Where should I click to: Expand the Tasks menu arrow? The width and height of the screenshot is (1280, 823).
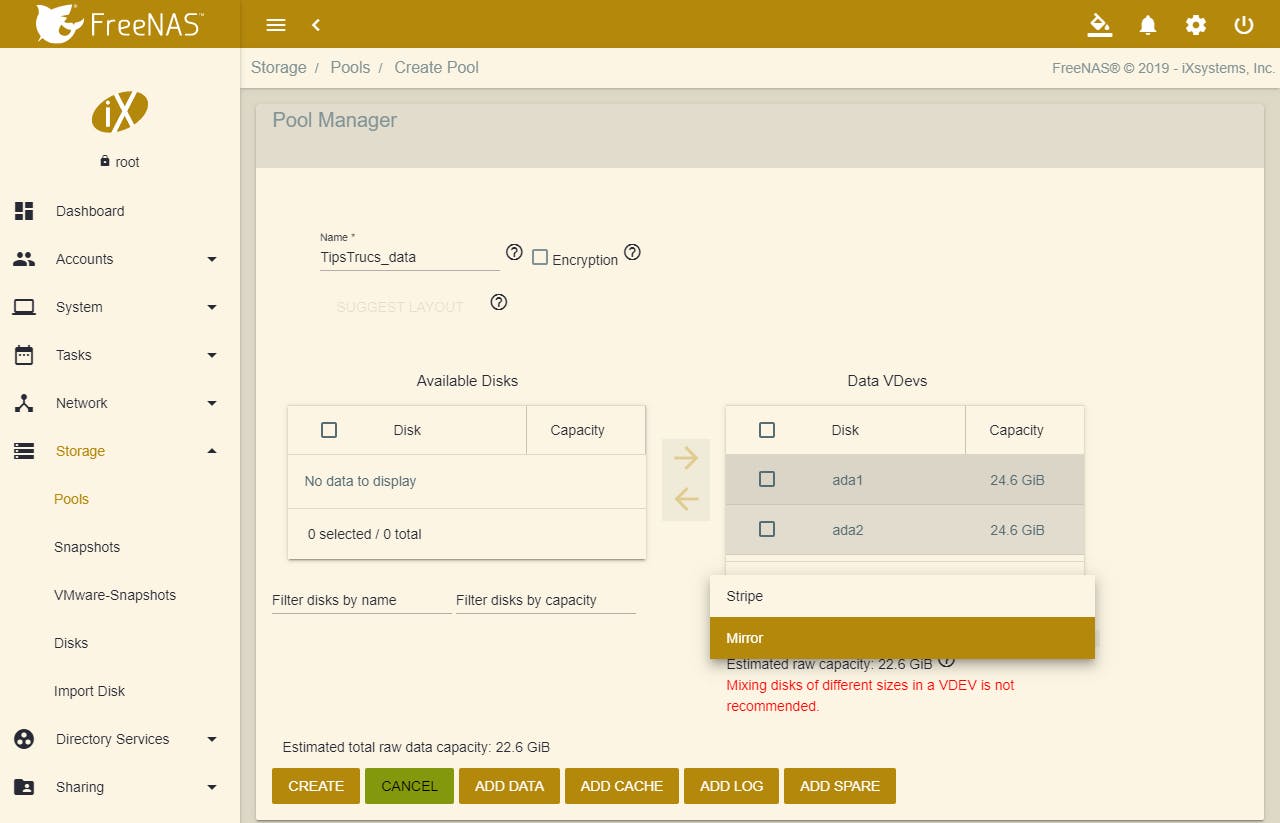[212, 355]
